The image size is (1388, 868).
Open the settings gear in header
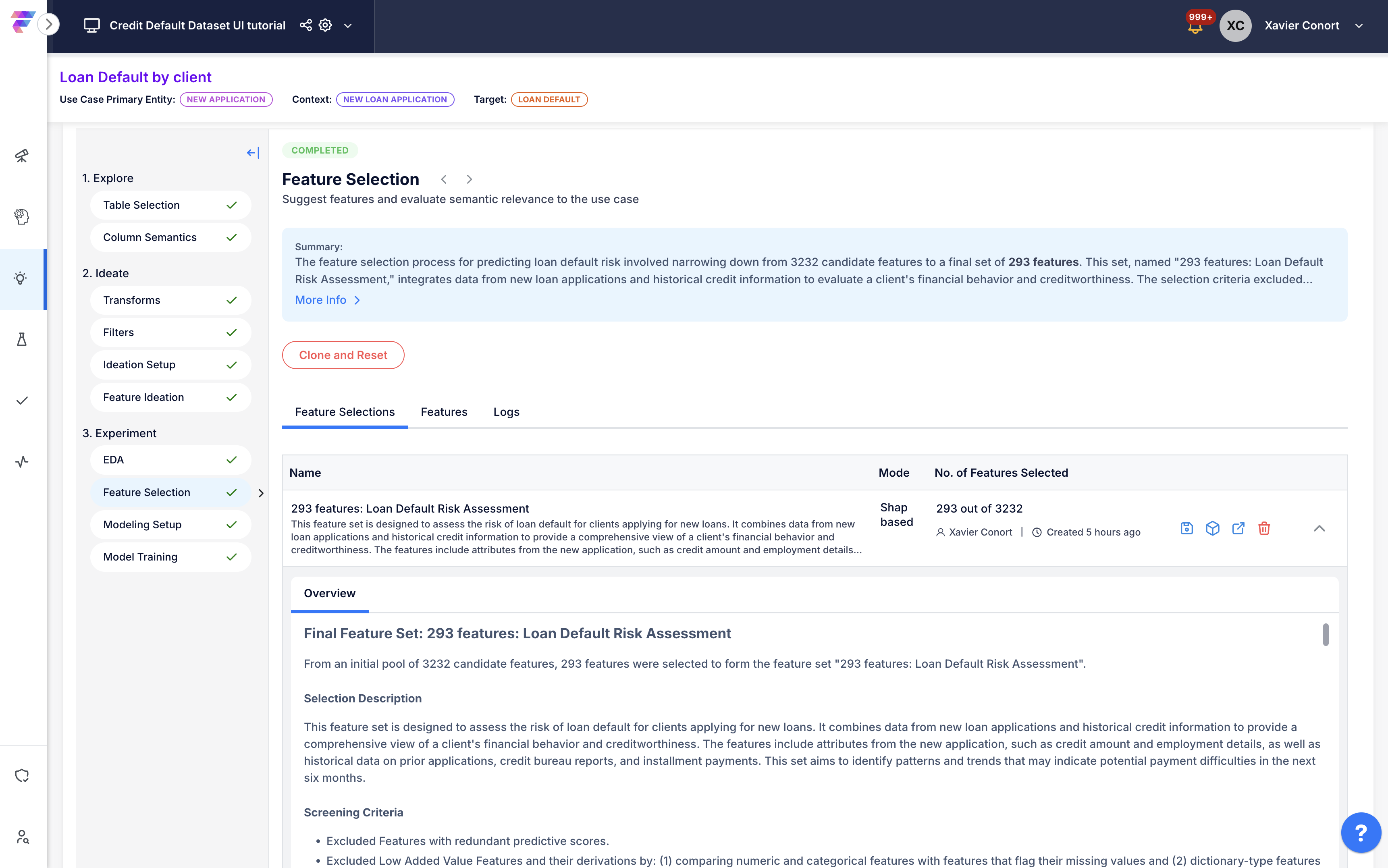326,25
